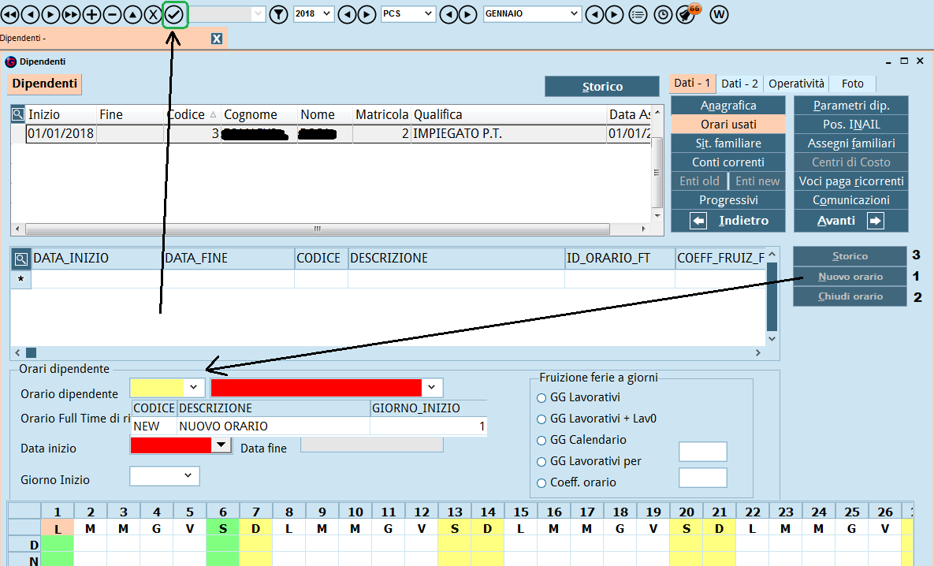Open the Anagrafica section
The image size is (934, 566).
click(728, 105)
